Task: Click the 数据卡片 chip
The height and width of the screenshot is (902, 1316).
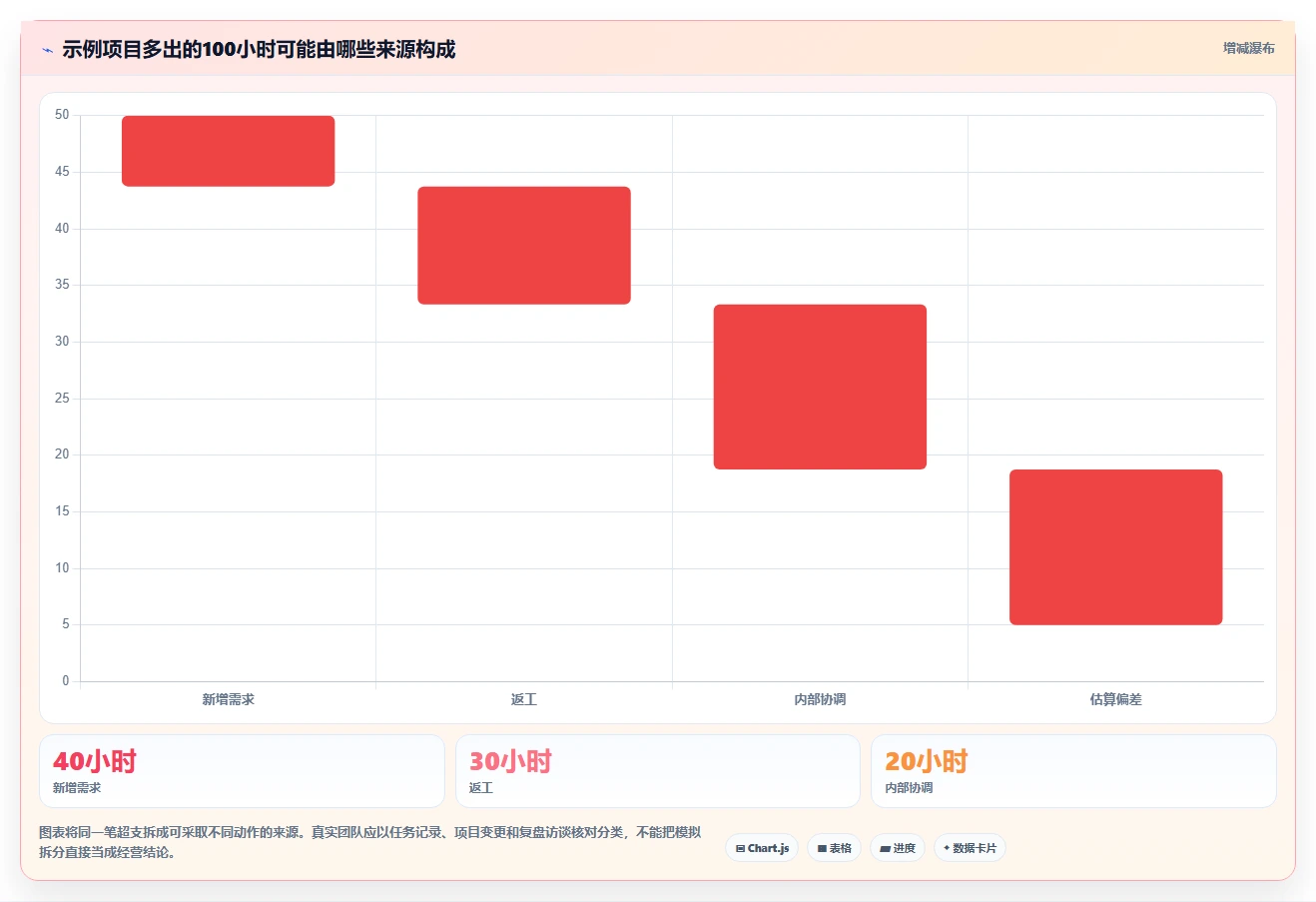Action: pos(970,848)
